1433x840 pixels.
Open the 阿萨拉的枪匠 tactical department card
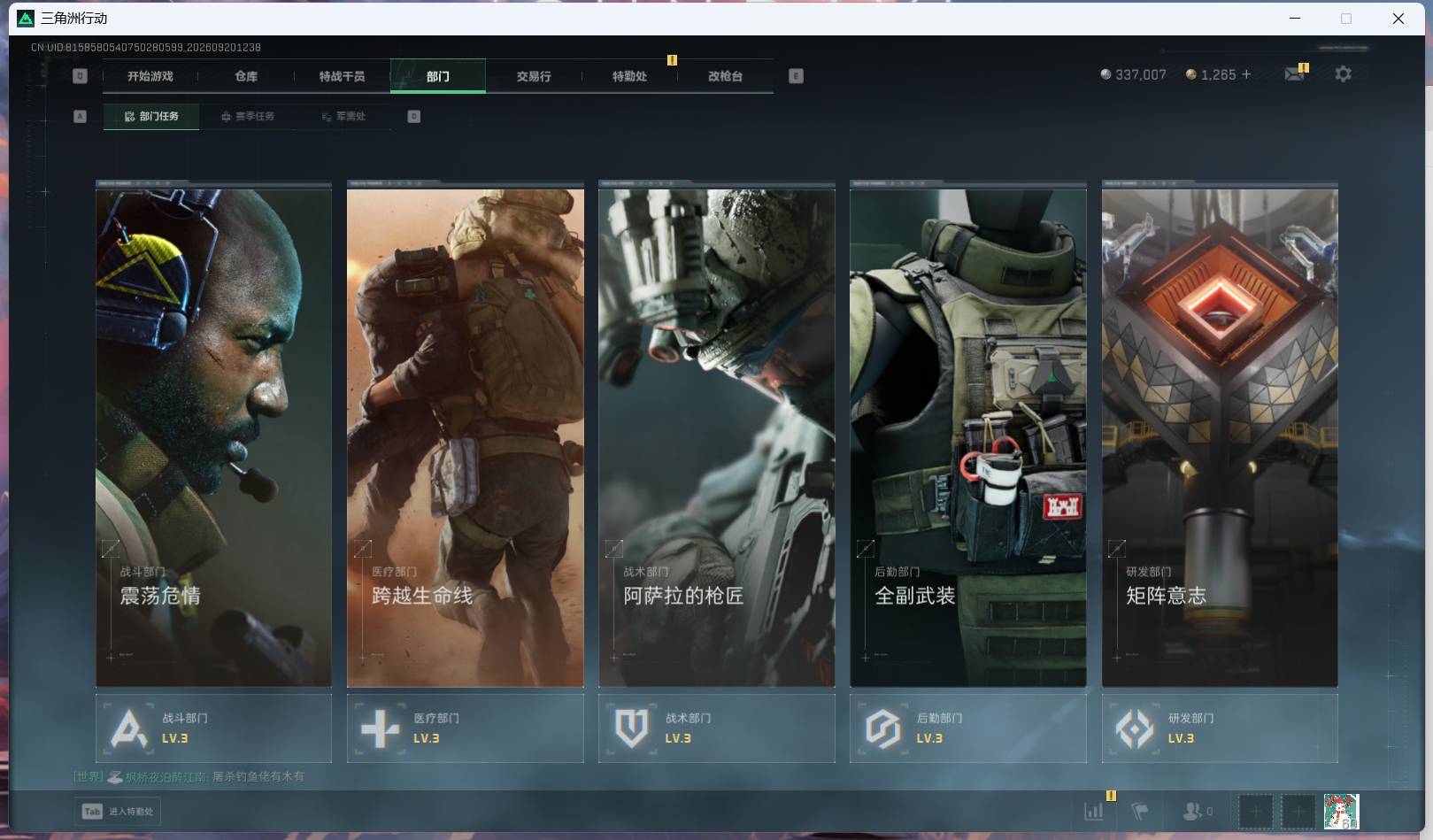click(x=717, y=437)
